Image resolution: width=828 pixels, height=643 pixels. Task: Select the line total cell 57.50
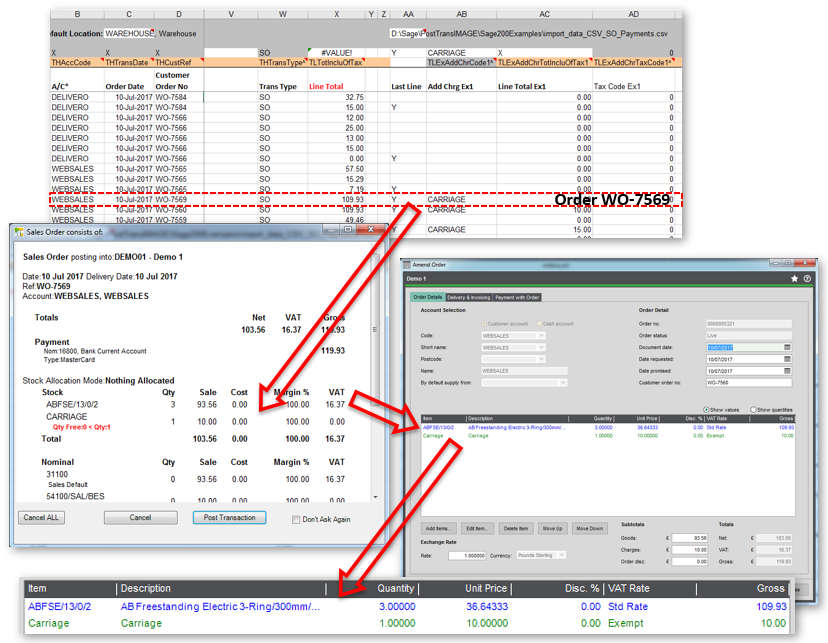[336, 169]
